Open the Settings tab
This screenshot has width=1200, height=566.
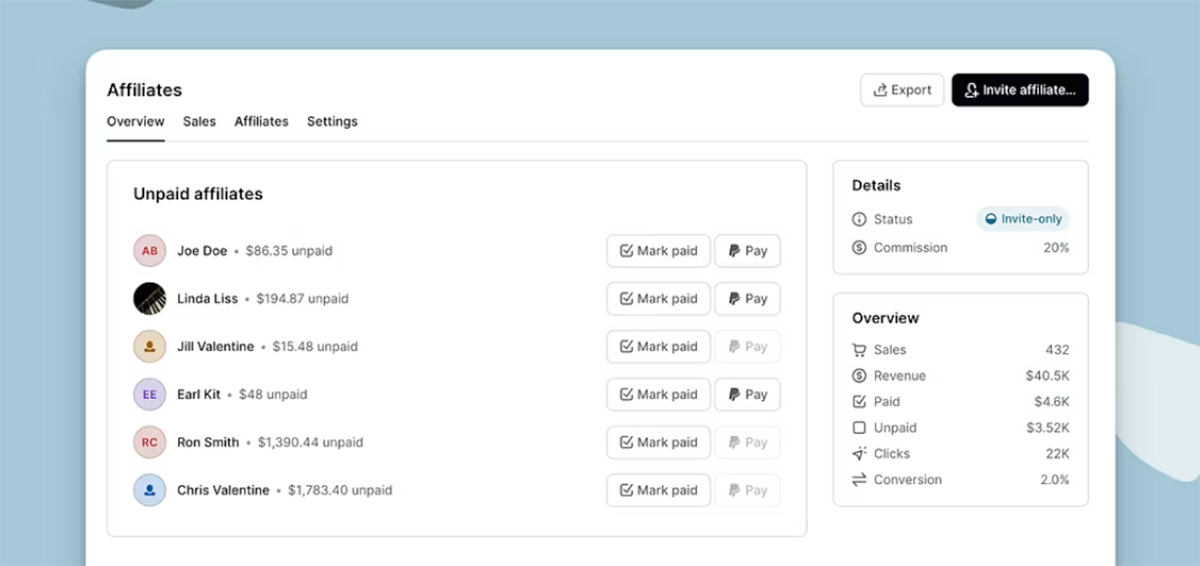[332, 121]
